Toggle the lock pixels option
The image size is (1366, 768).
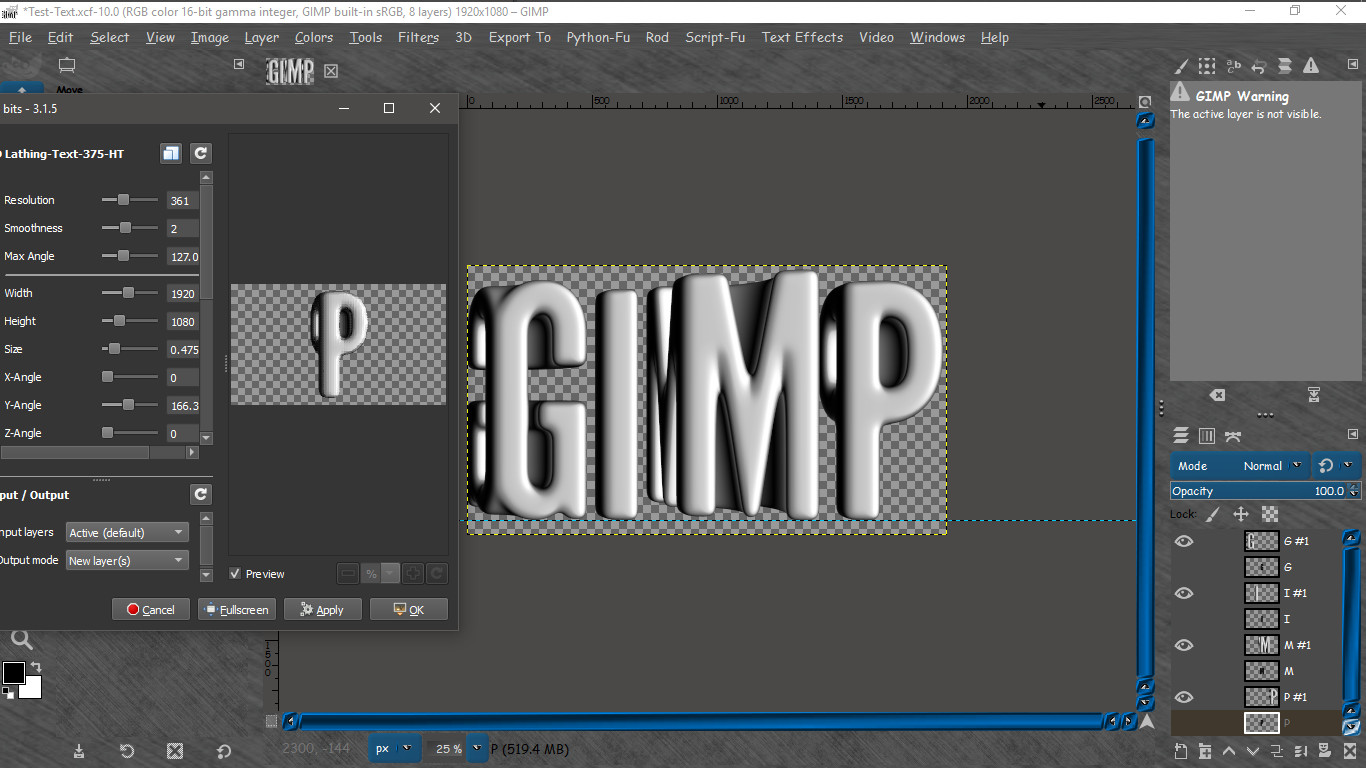click(1212, 514)
